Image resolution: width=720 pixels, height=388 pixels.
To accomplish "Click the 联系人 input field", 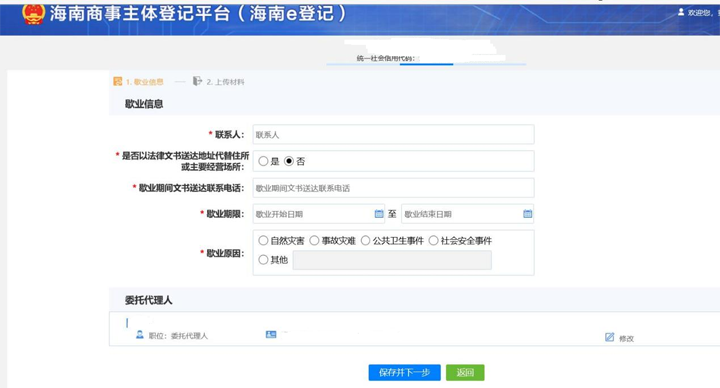I will click(x=394, y=135).
